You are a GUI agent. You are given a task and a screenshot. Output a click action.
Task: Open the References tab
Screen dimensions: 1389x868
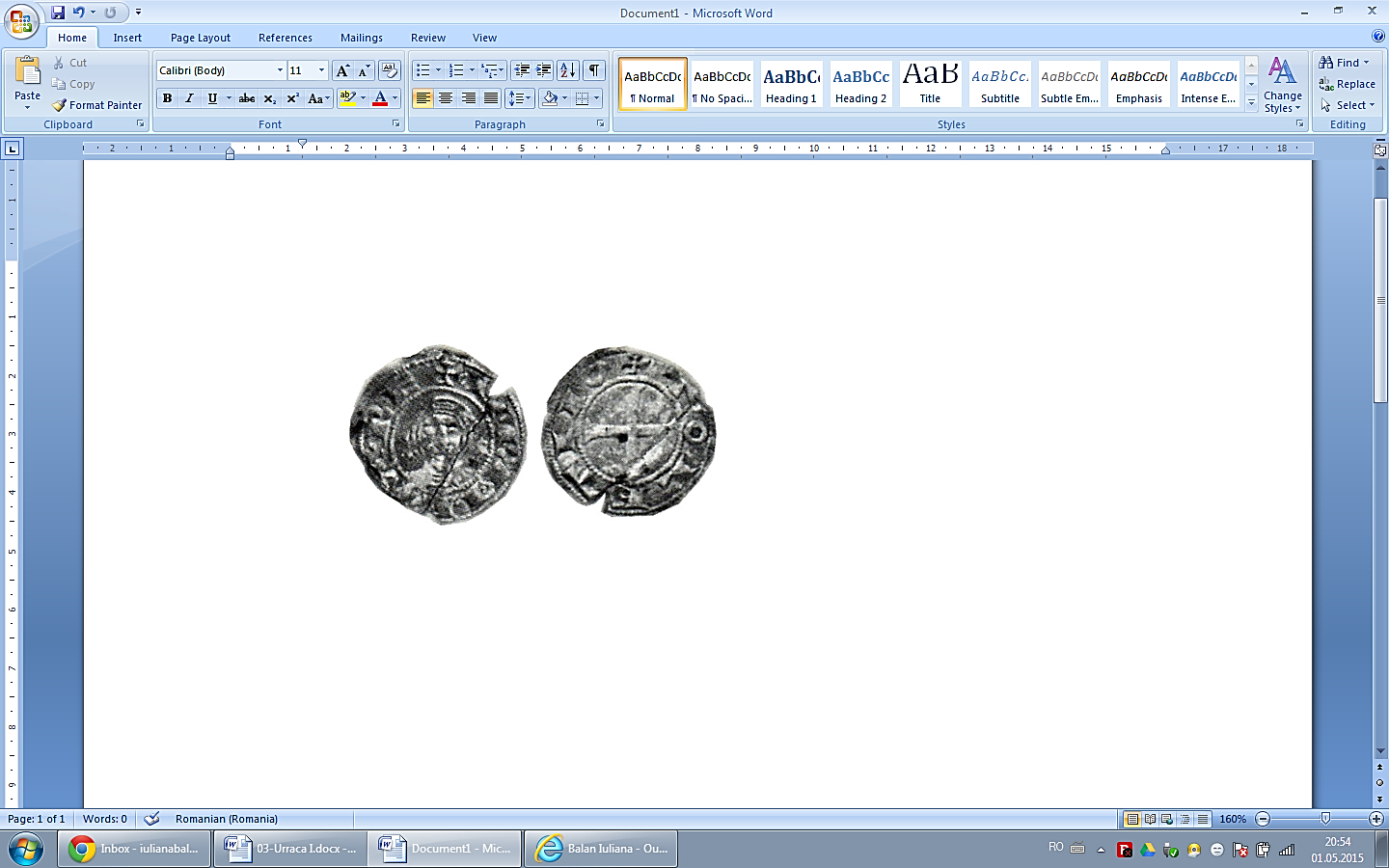(285, 38)
